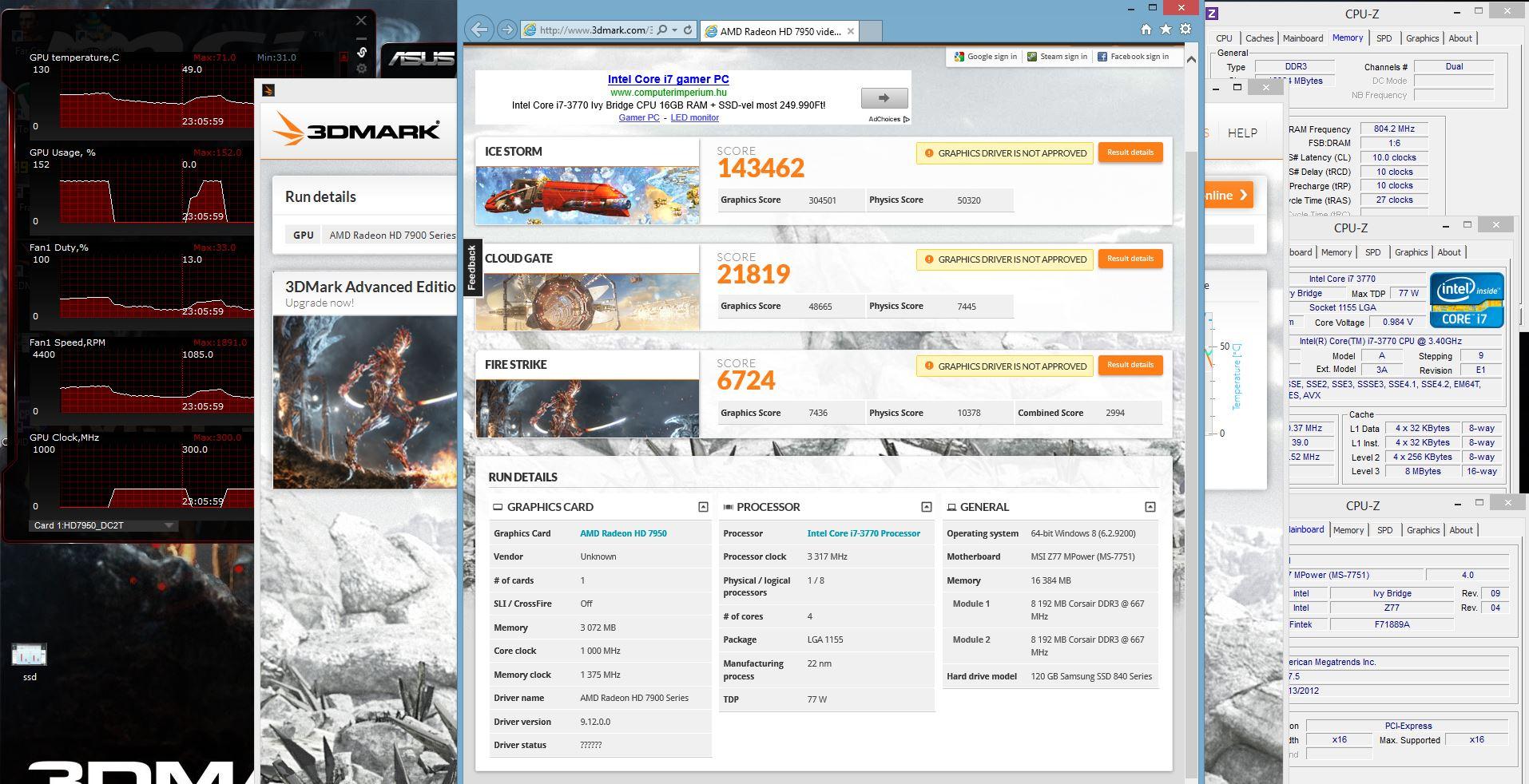This screenshot has width=1529, height=784.
Task: Open Result details for Cloud Gate
Action: (x=1130, y=259)
